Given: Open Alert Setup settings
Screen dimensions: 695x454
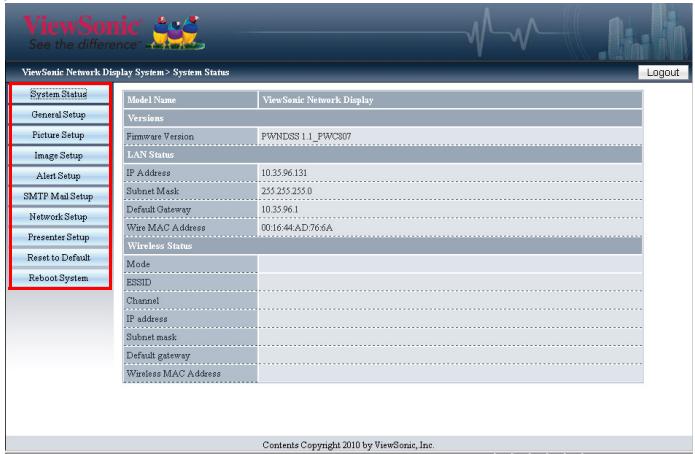Looking at the screenshot, I should coord(59,176).
